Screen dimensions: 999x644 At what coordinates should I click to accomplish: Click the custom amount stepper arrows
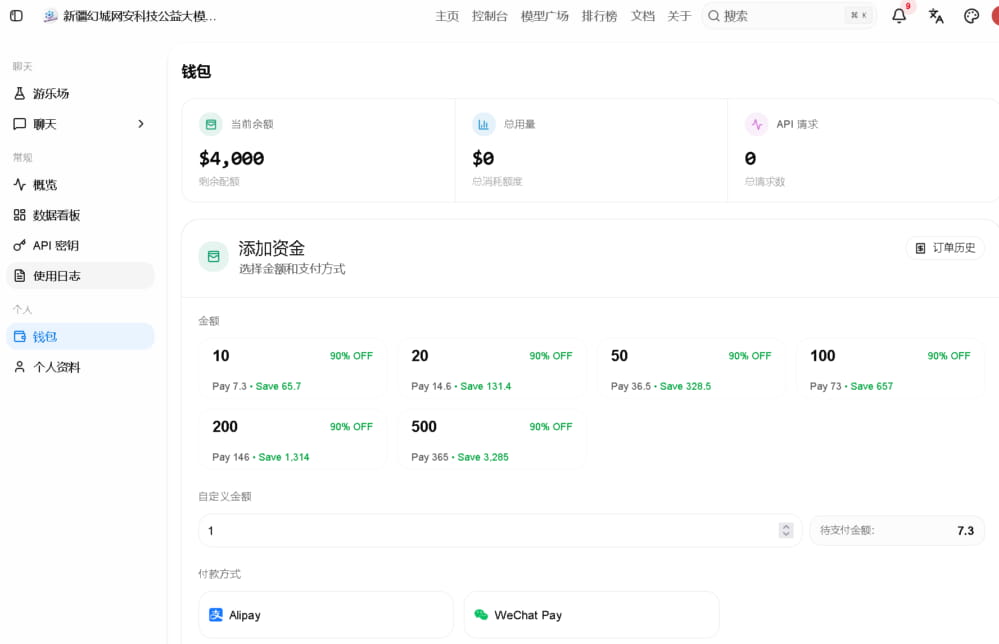pos(786,531)
